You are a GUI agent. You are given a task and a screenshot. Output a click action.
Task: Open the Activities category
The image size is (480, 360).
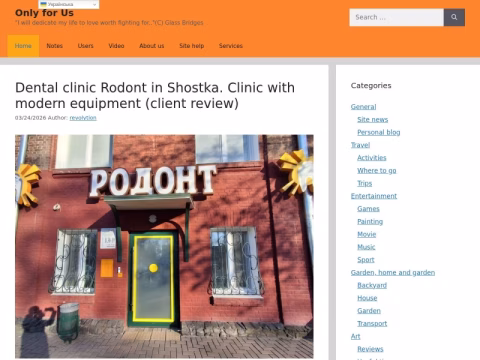[x=372, y=158]
